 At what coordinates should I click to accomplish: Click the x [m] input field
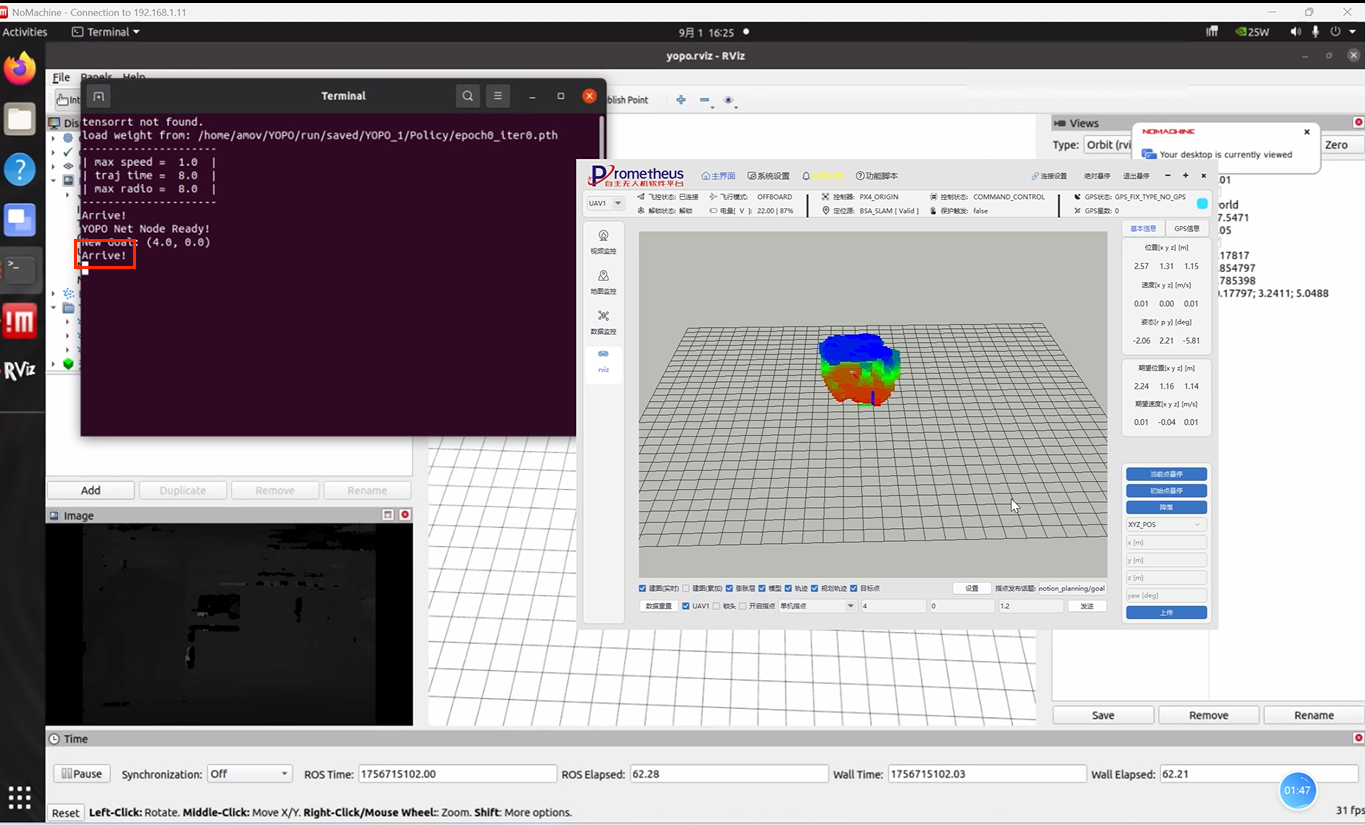(x=1166, y=542)
